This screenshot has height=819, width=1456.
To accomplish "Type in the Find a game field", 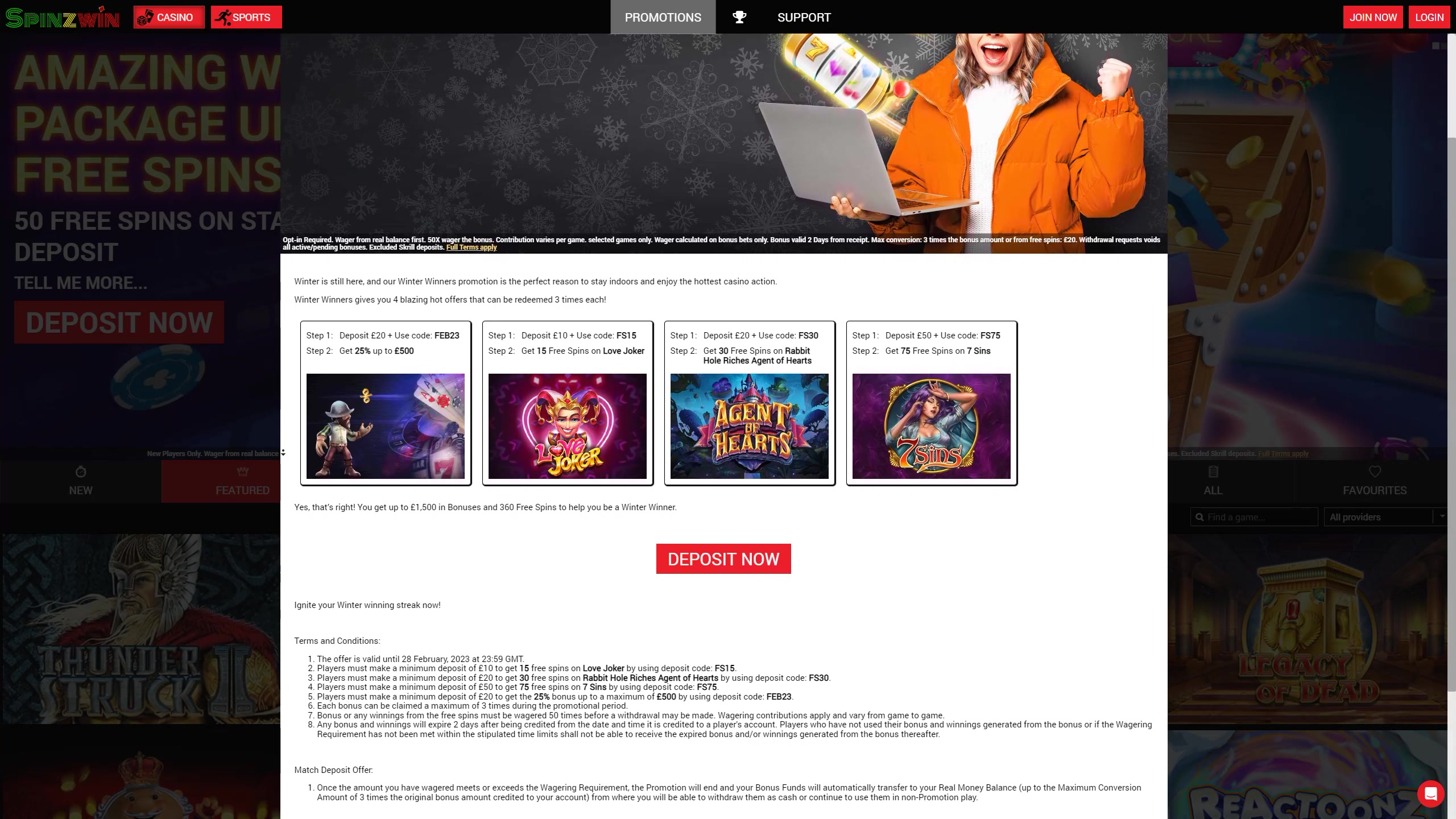I will pos(1260,517).
